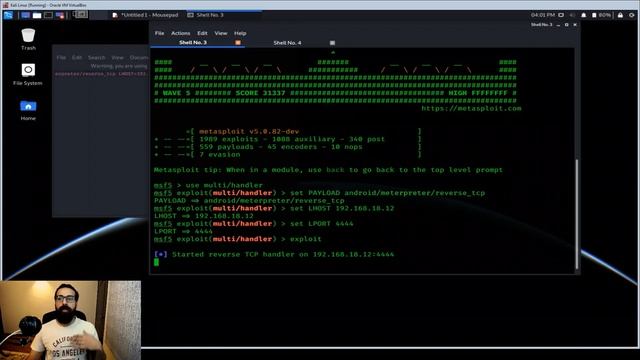Click the 'set LHOST 192.168.18.12' command line
The width and height of the screenshot is (640, 360).
[274, 209]
